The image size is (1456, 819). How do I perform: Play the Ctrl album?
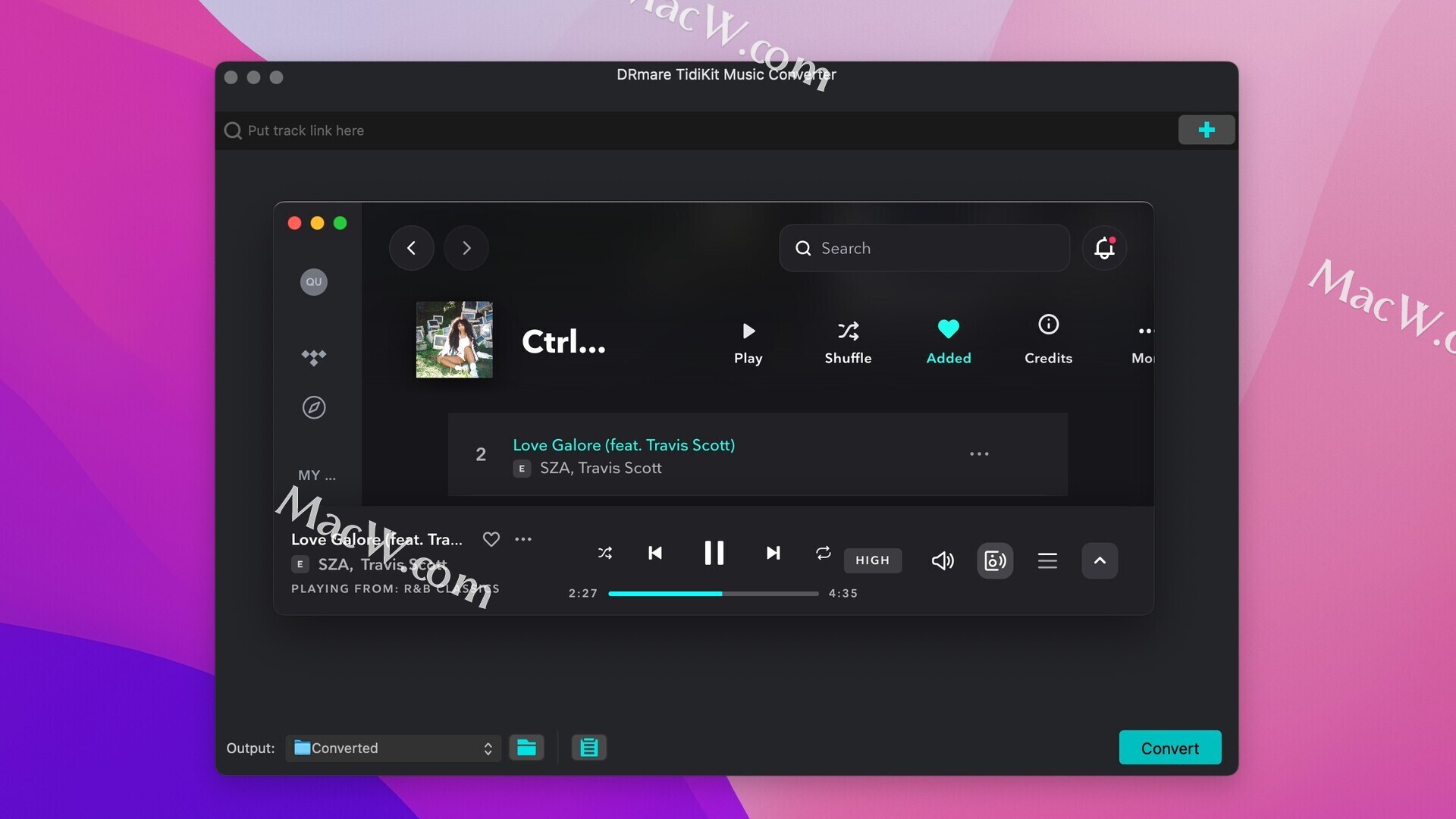pyautogui.click(x=748, y=343)
